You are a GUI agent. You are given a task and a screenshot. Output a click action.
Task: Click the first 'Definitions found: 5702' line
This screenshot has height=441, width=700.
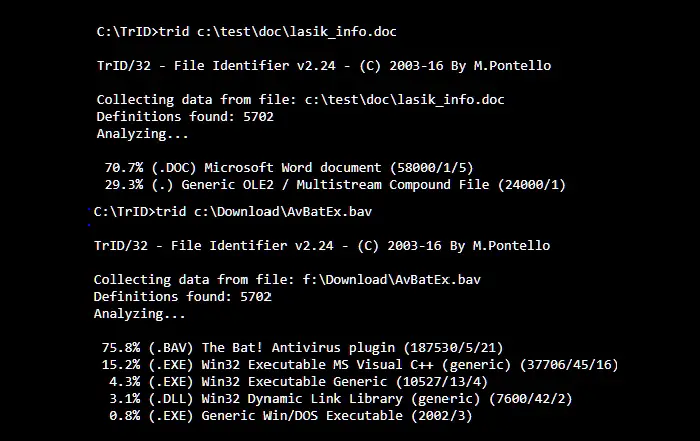click(185, 116)
